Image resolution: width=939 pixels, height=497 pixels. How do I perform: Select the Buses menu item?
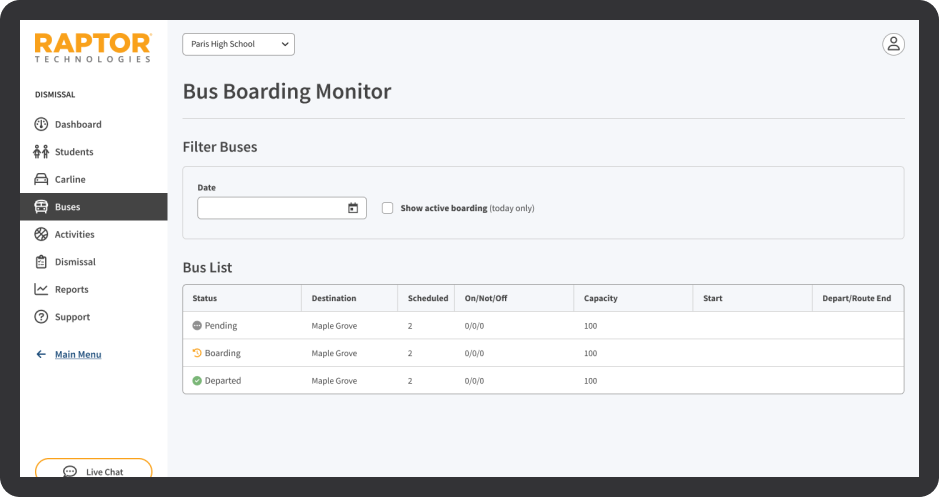[93, 207]
